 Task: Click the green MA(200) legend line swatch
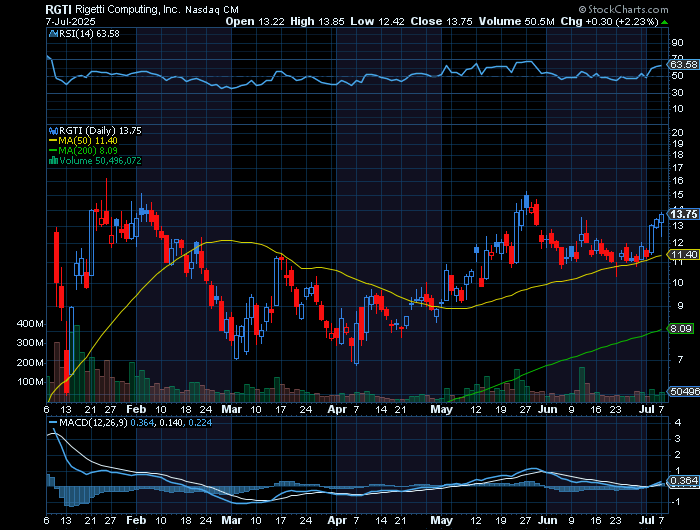click(53, 150)
